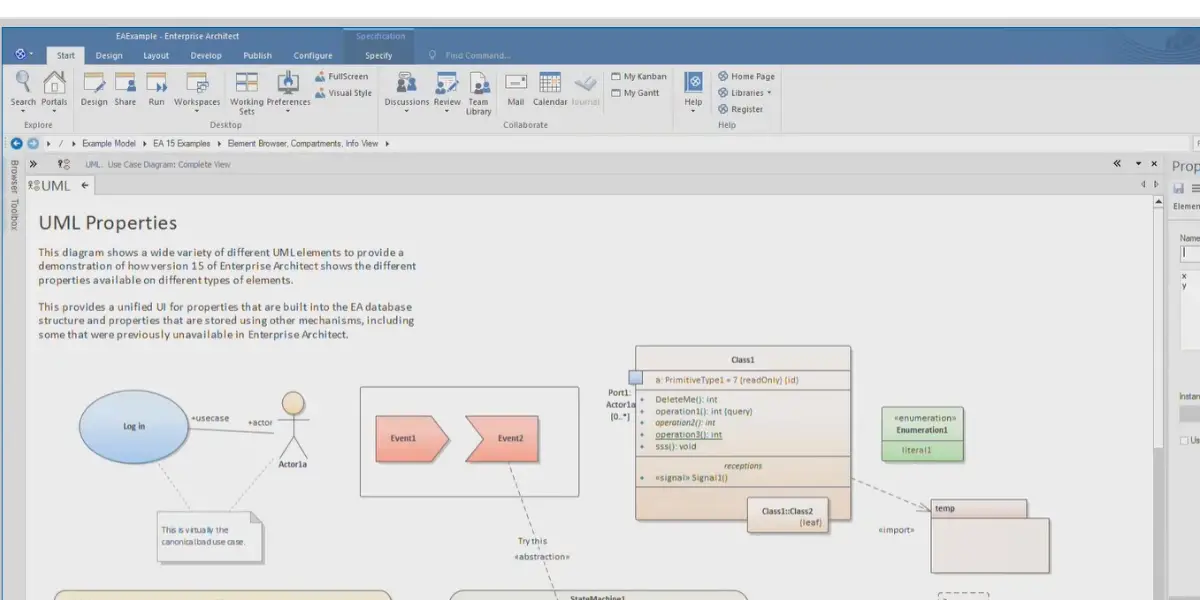This screenshot has width=1200, height=600.
Task: Expand the Workspaces dropdown arrow
Action: point(197,111)
